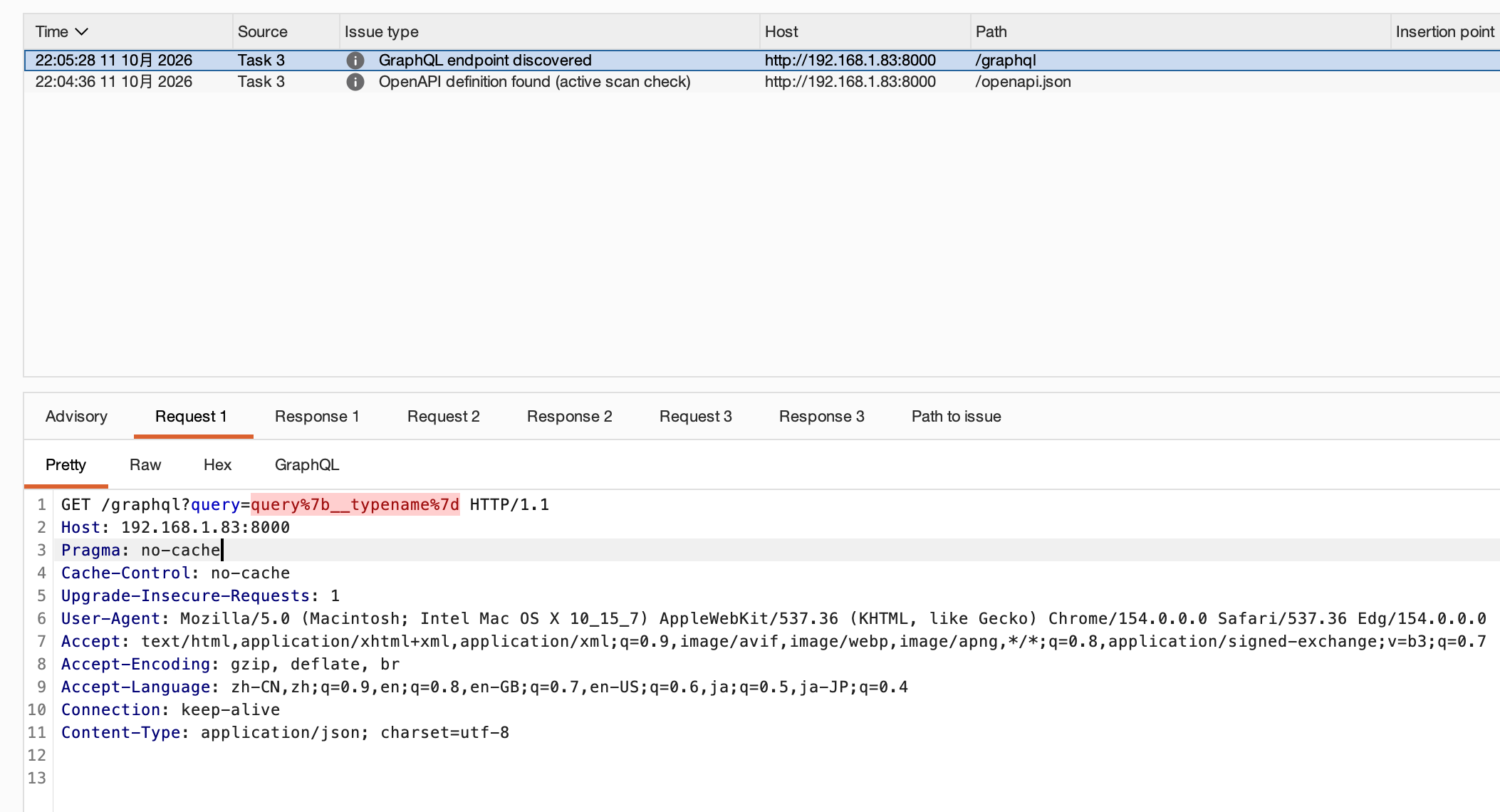Select the Hex view tab
Viewport: 1500px width, 812px height.
[217, 465]
